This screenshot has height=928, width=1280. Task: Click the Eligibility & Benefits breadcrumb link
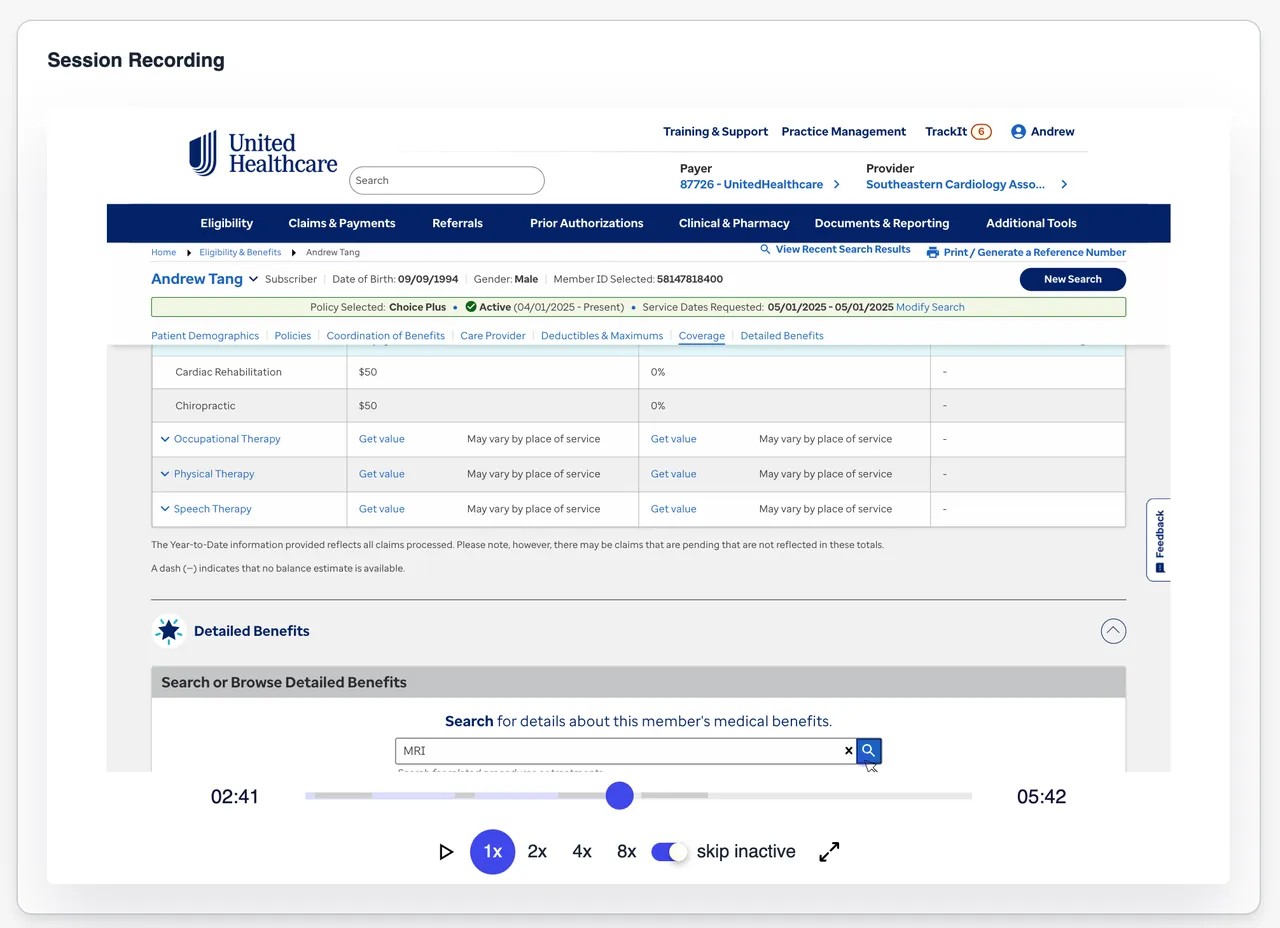pos(240,253)
